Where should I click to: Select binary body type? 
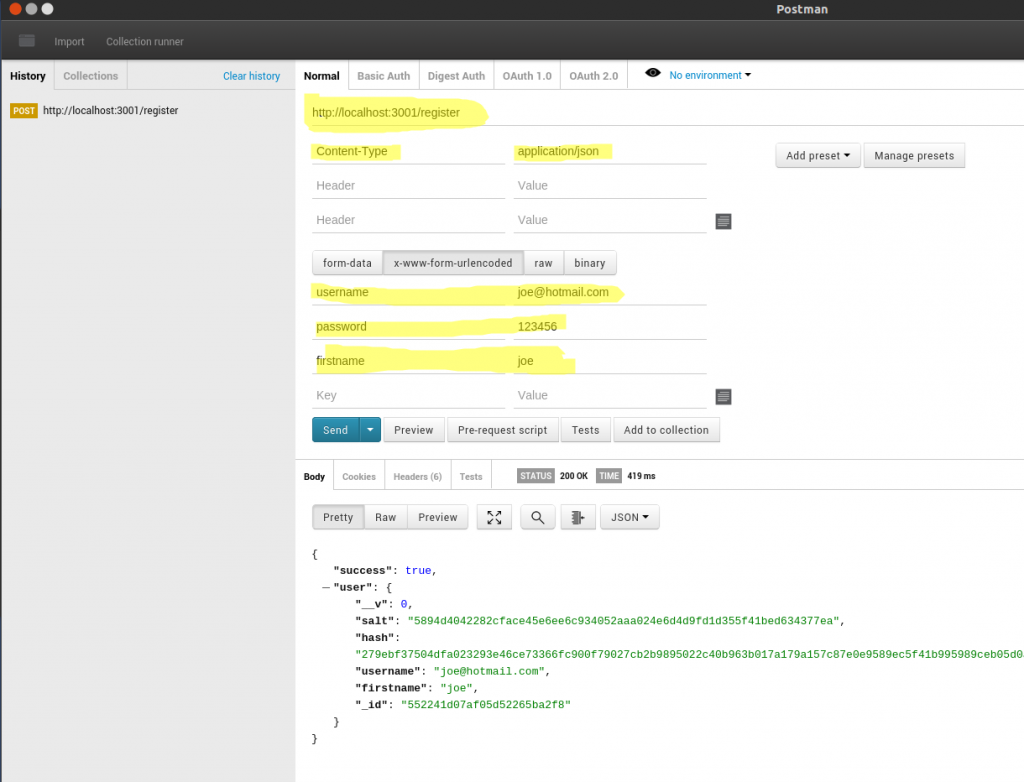tap(590, 263)
